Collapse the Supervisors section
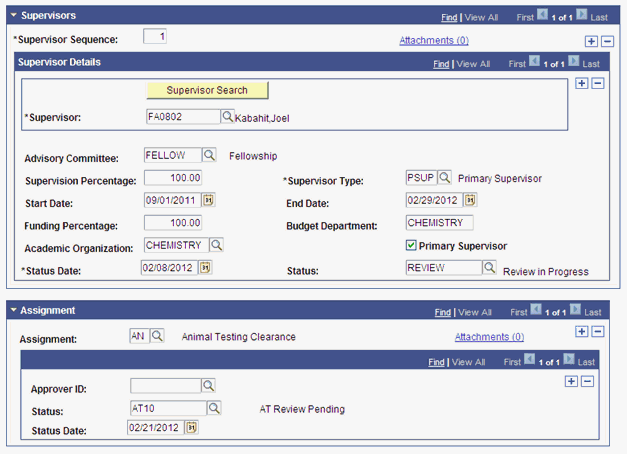This screenshot has width=627, height=454. click(x=14, y=15)
